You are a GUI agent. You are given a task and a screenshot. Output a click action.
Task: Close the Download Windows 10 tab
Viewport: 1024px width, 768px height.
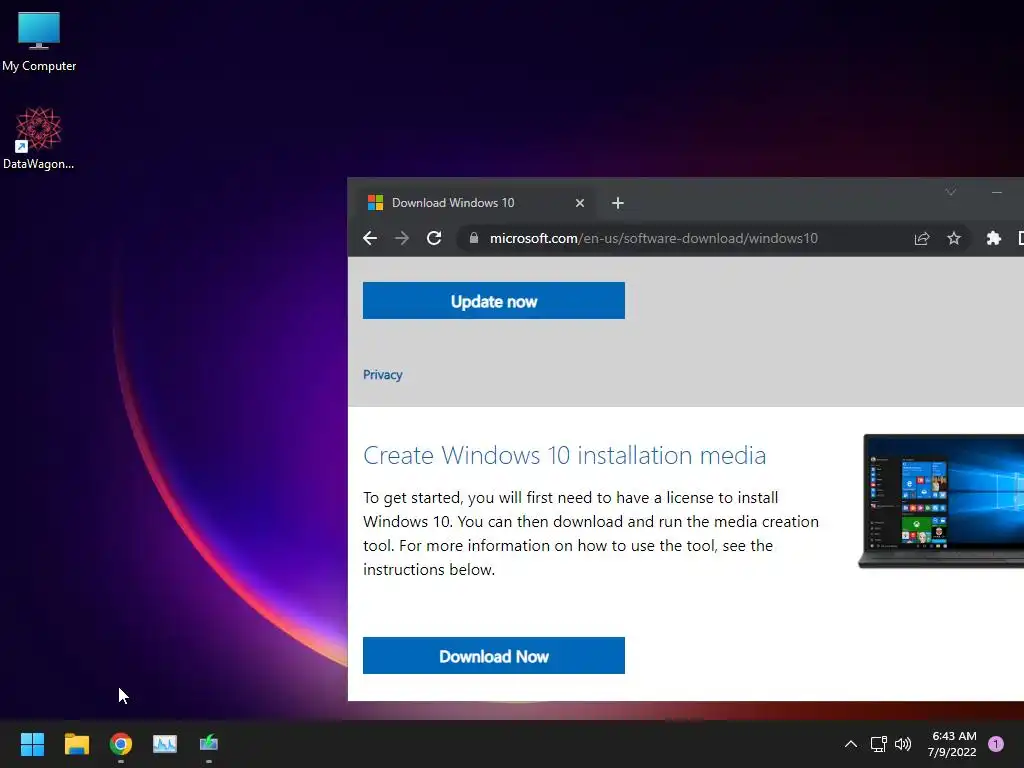579,203
